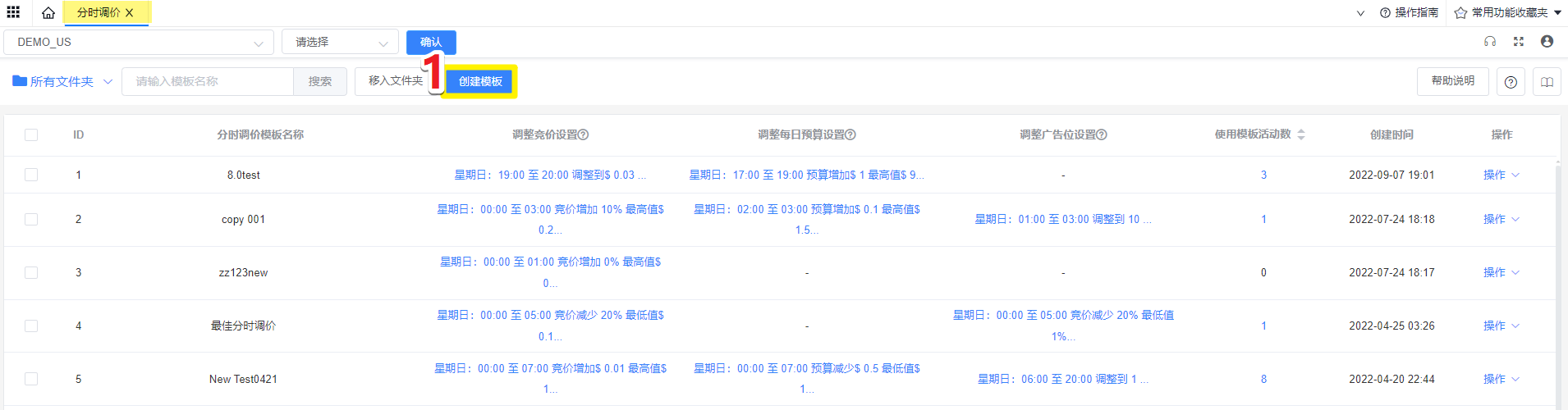Click help icon beside 调整广告位设置
The image size is (1568, 410).
(1102, 134)
